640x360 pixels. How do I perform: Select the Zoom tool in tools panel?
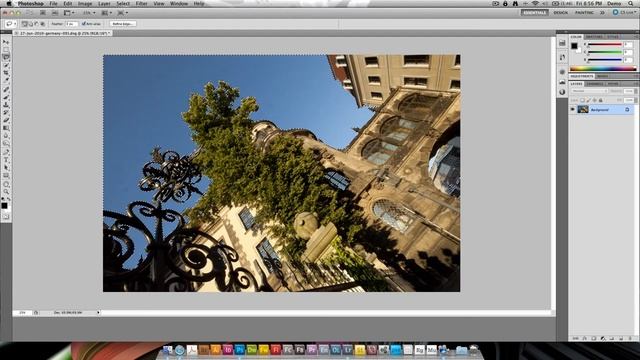[x=6, y=191]
